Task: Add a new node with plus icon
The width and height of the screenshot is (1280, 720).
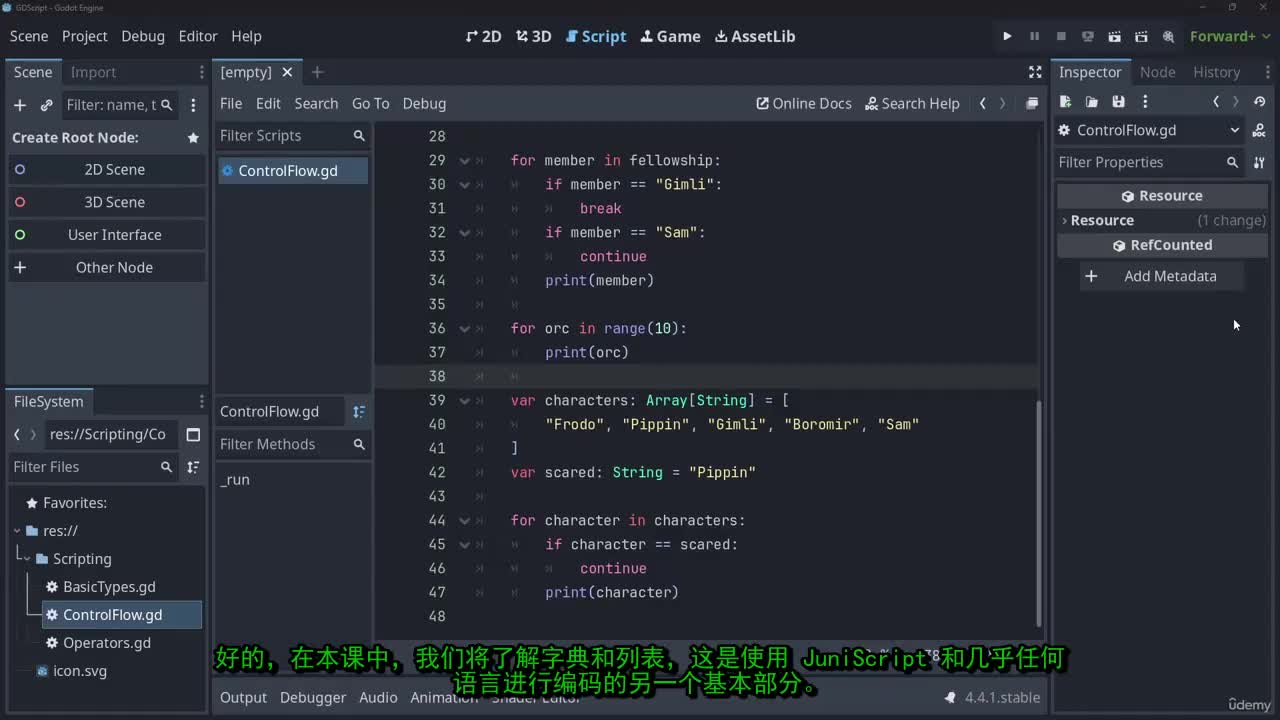Action: (x=19, y=105)
